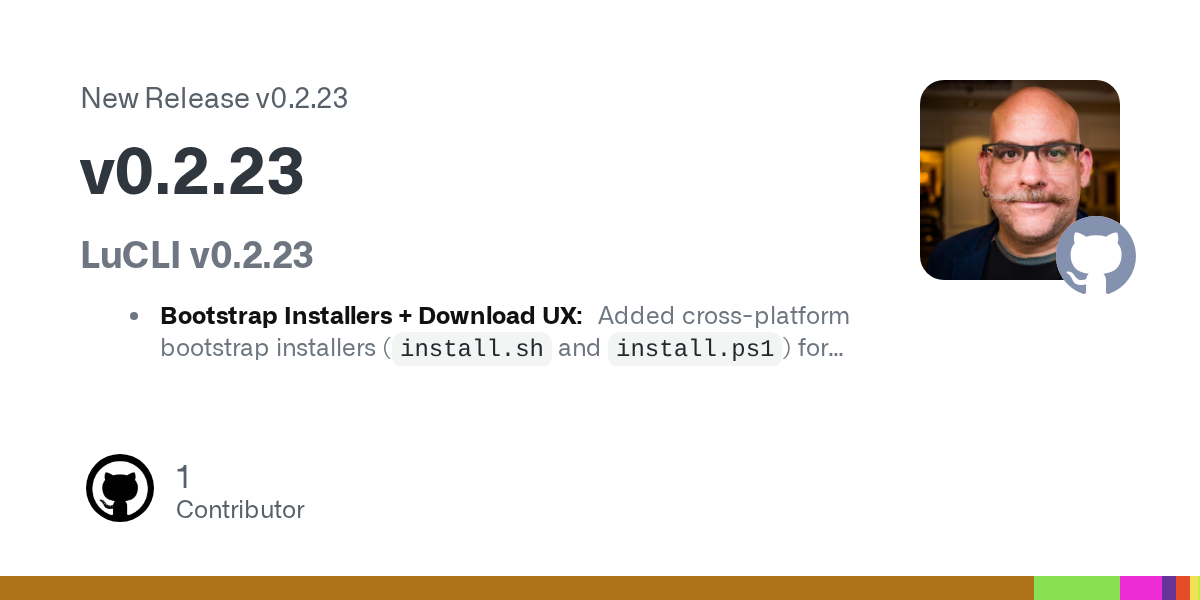Viewport: 1200px width, 600px height.
Task: Click the GitHub badge on the avatar
Action: pyautogui.click(x=1096, y=255)
